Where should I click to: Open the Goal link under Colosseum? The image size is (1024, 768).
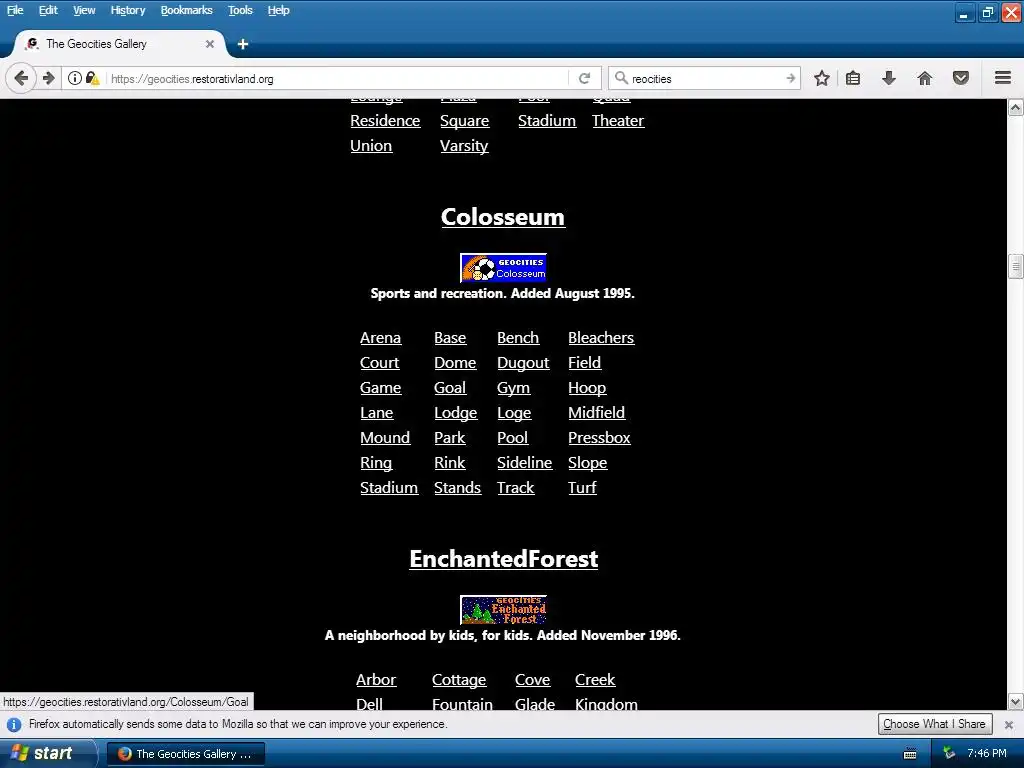pyautogui.click(x=450, y=388)
